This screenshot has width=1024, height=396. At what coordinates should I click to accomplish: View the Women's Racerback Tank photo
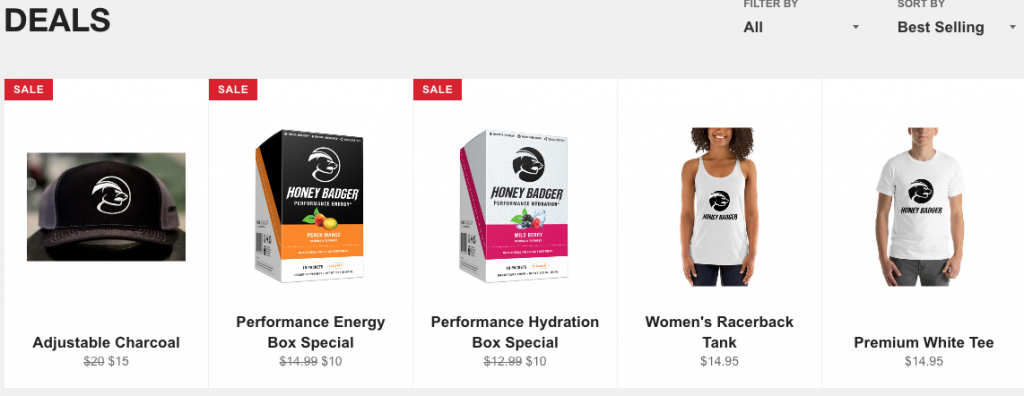click(720, 206)
